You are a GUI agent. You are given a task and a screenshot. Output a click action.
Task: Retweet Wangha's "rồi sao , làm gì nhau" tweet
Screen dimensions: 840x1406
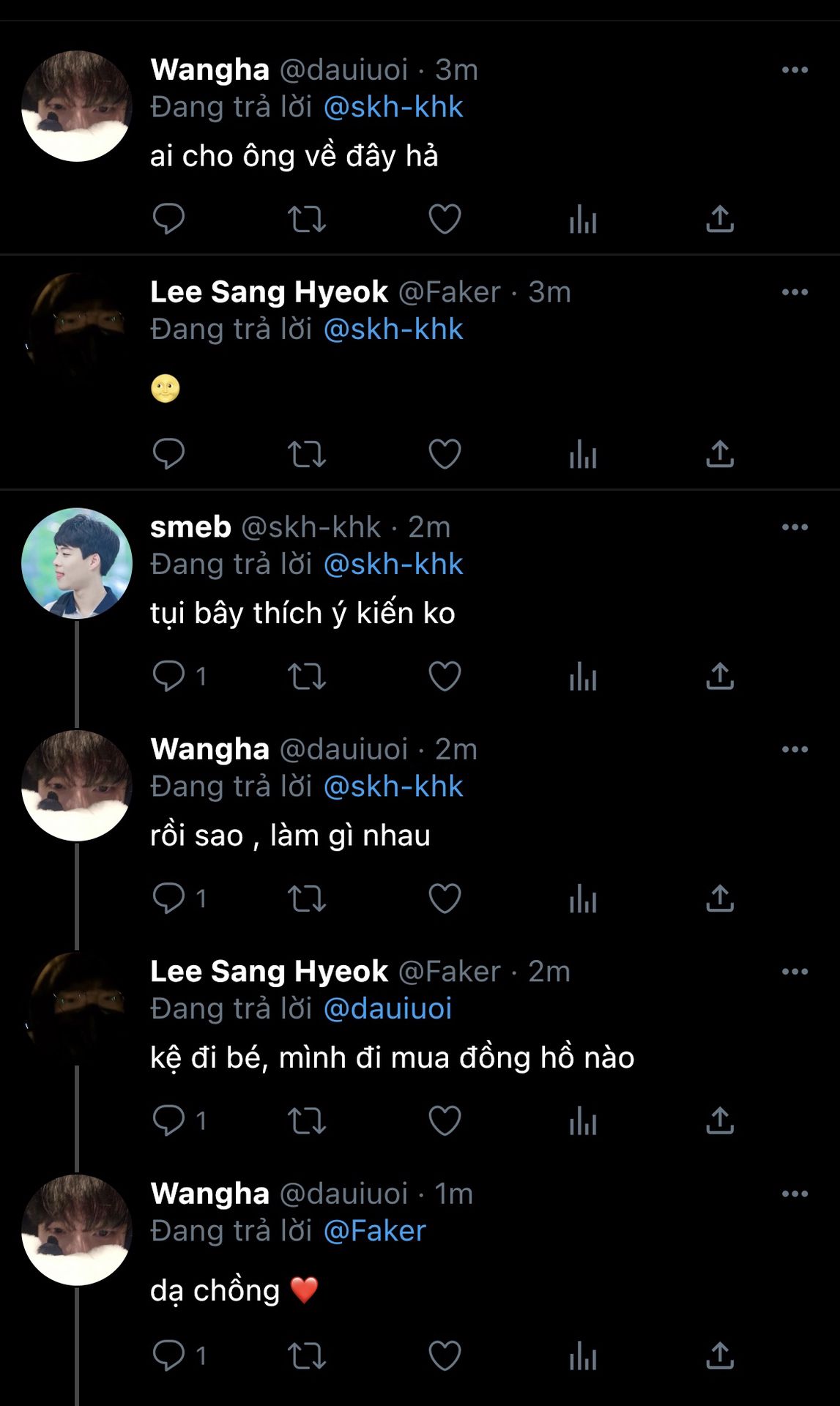(306, 899)
